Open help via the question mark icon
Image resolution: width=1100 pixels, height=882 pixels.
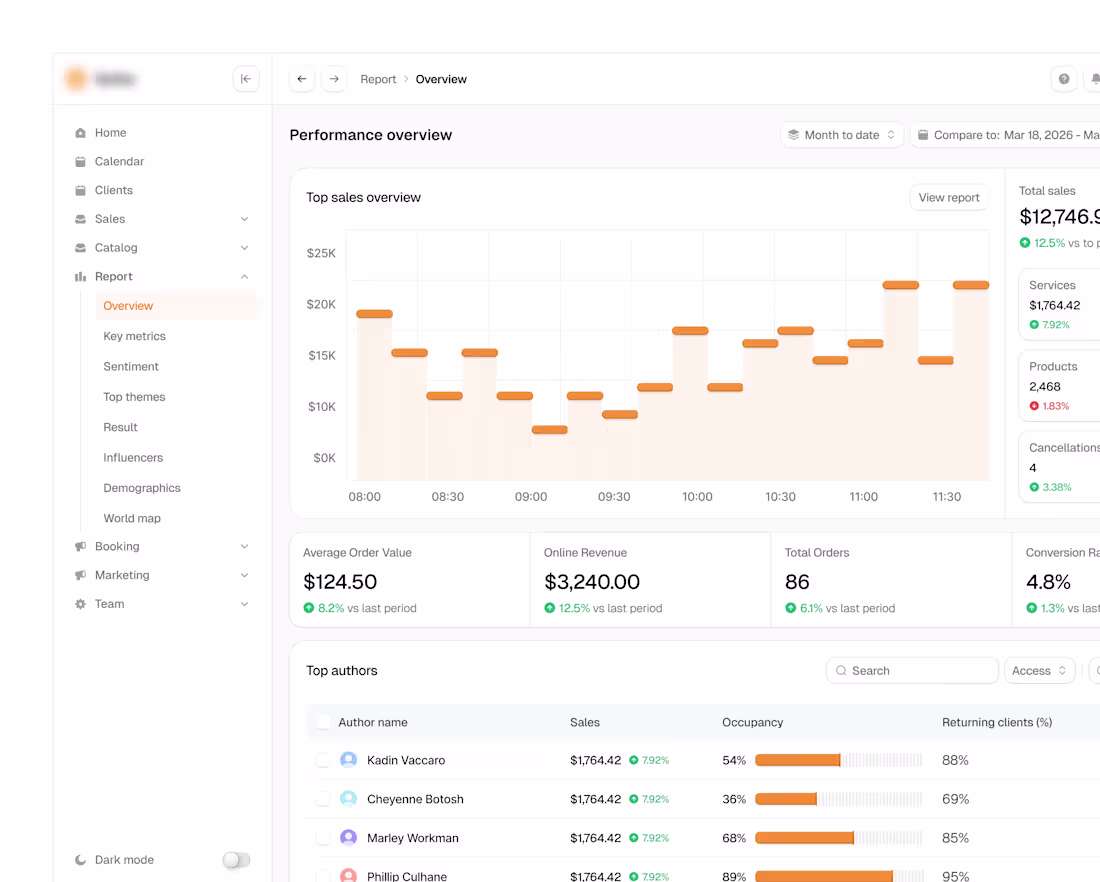pyautogui.click(x=1064, y=79)
